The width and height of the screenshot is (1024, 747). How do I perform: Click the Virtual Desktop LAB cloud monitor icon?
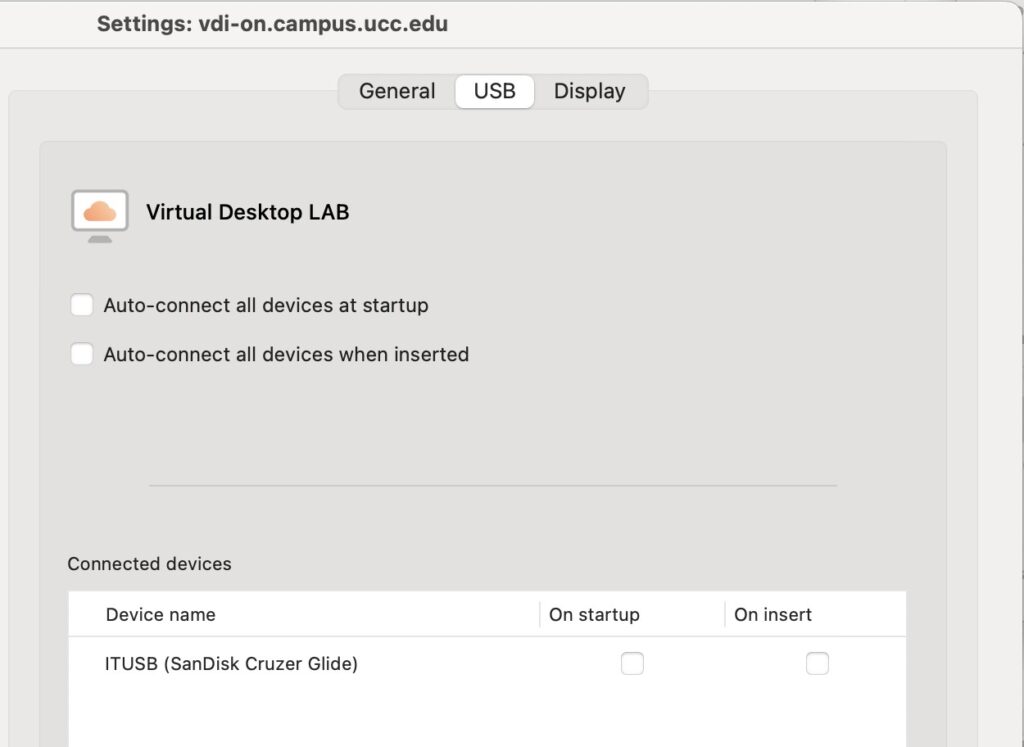(x=100, y=214)
